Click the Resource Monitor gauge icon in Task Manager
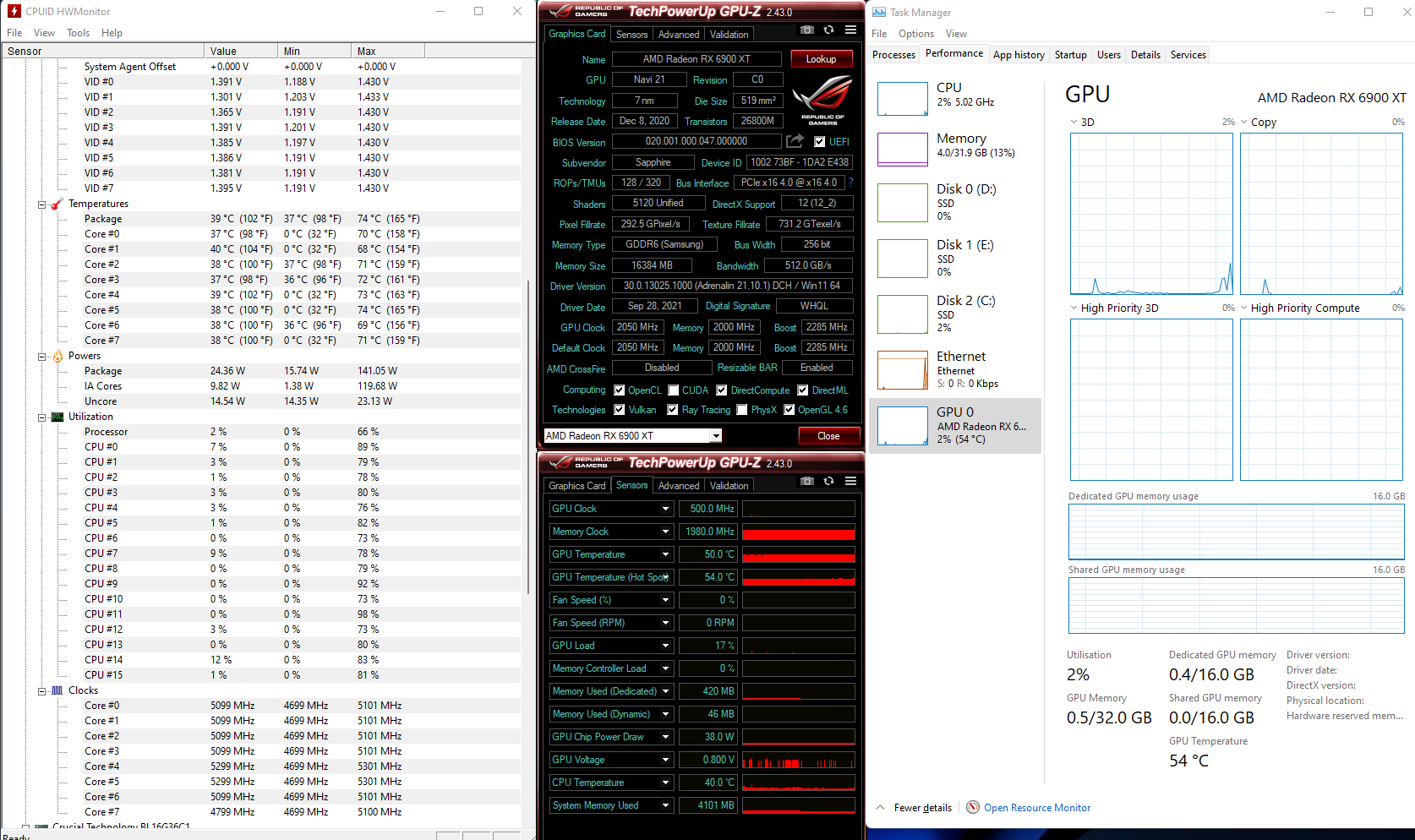This screenshot has height=840, width=1415. [x=973, y=807]
